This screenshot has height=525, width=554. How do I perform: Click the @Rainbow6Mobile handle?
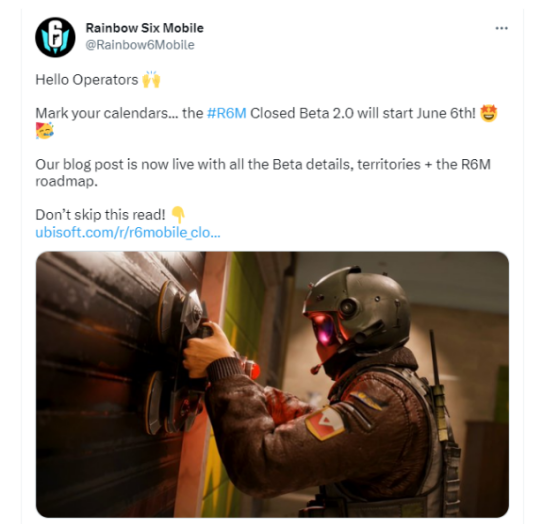coord(140,45)
